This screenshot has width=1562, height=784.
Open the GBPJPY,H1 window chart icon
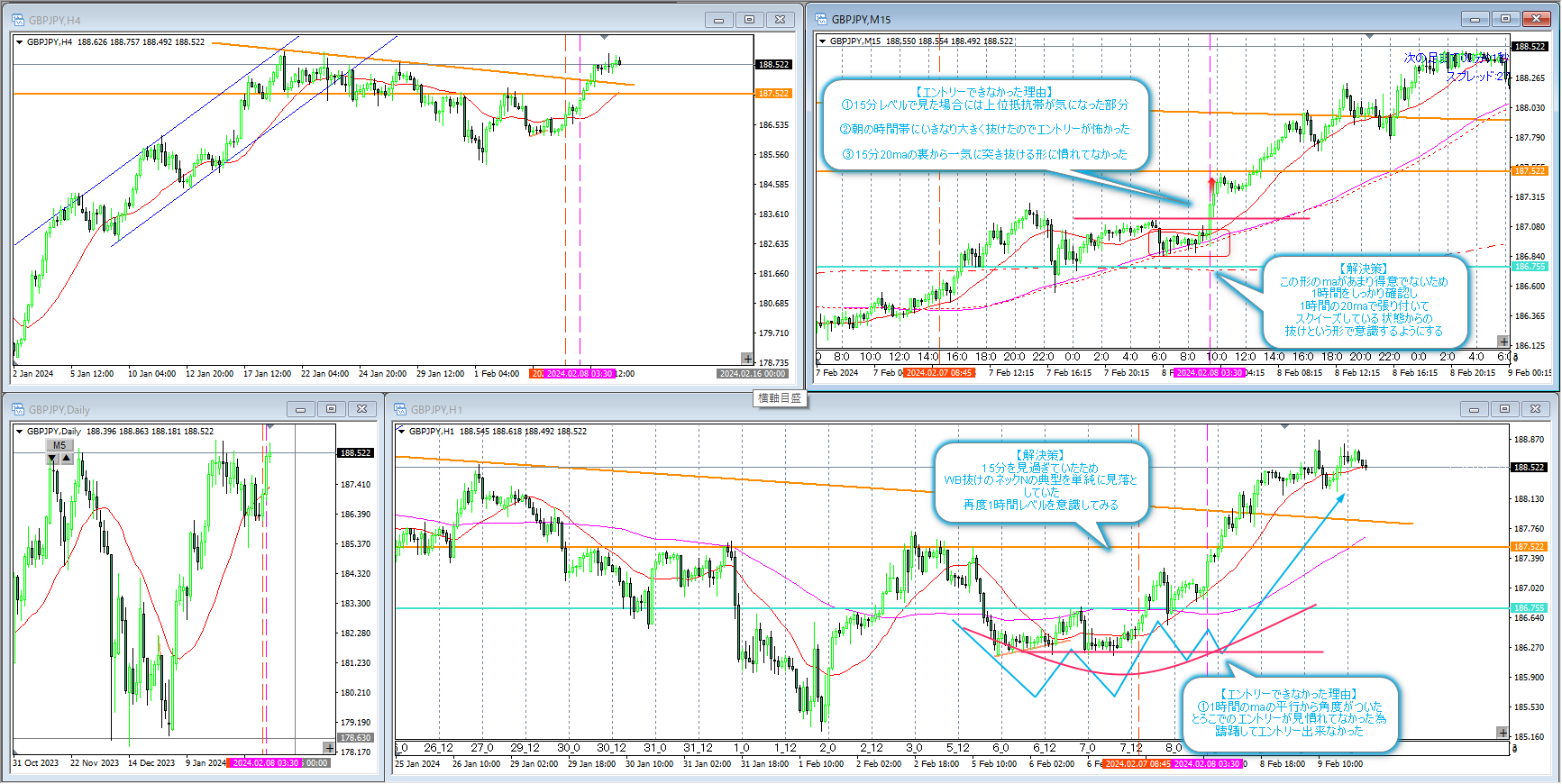[400, 409]
